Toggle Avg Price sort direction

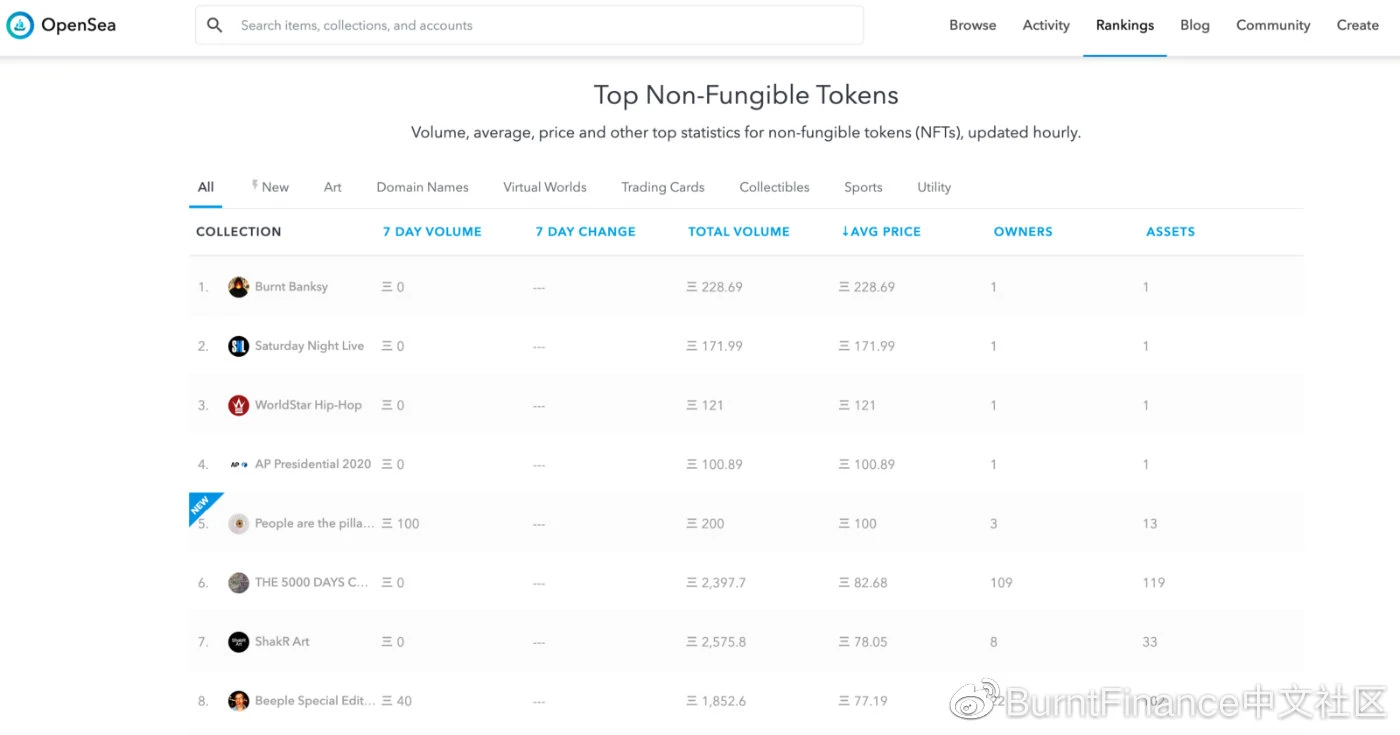click(880, 231)
